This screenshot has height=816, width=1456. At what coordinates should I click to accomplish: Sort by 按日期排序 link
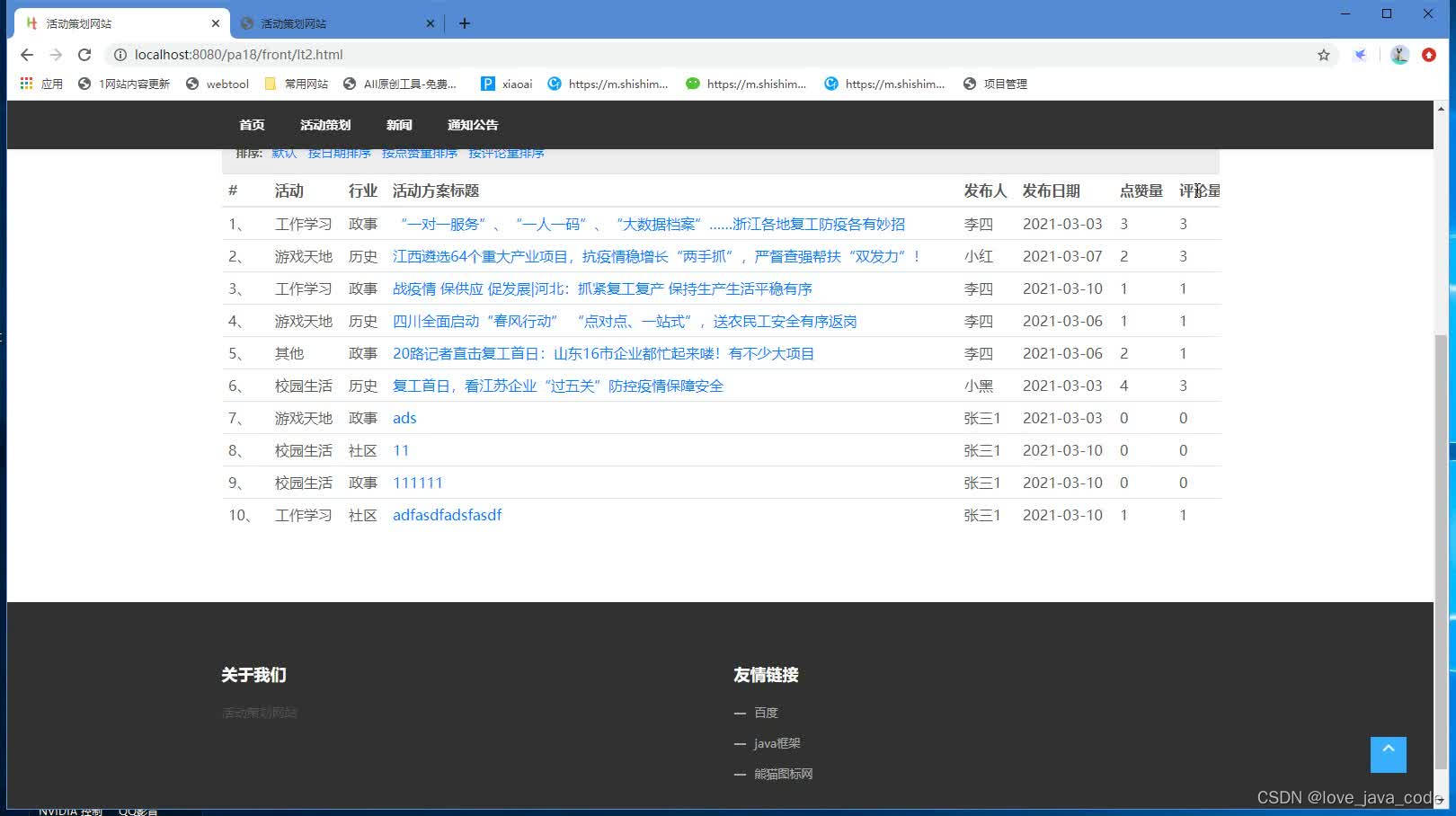[x=339, y=154]
